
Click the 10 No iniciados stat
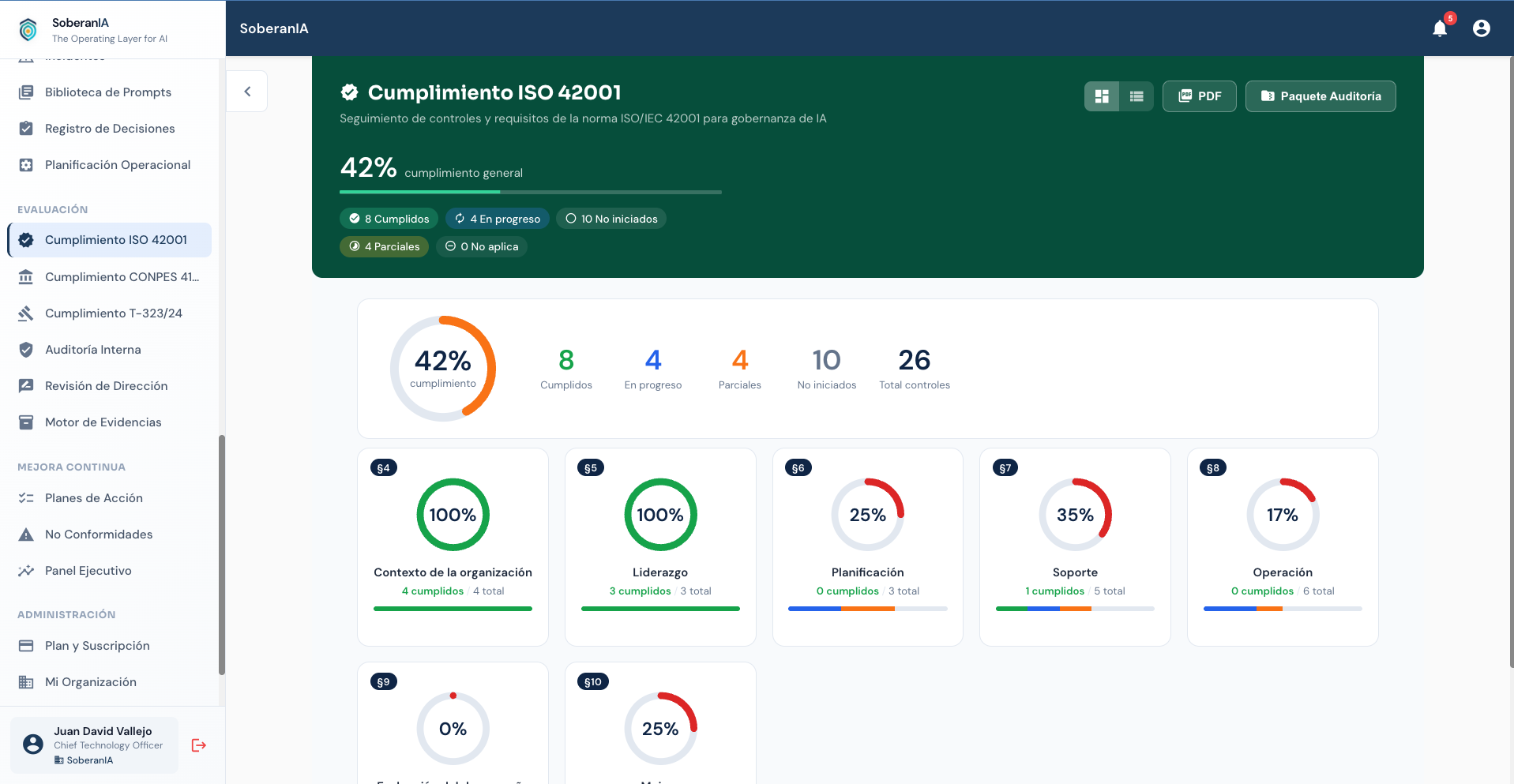tap(827, 369)
